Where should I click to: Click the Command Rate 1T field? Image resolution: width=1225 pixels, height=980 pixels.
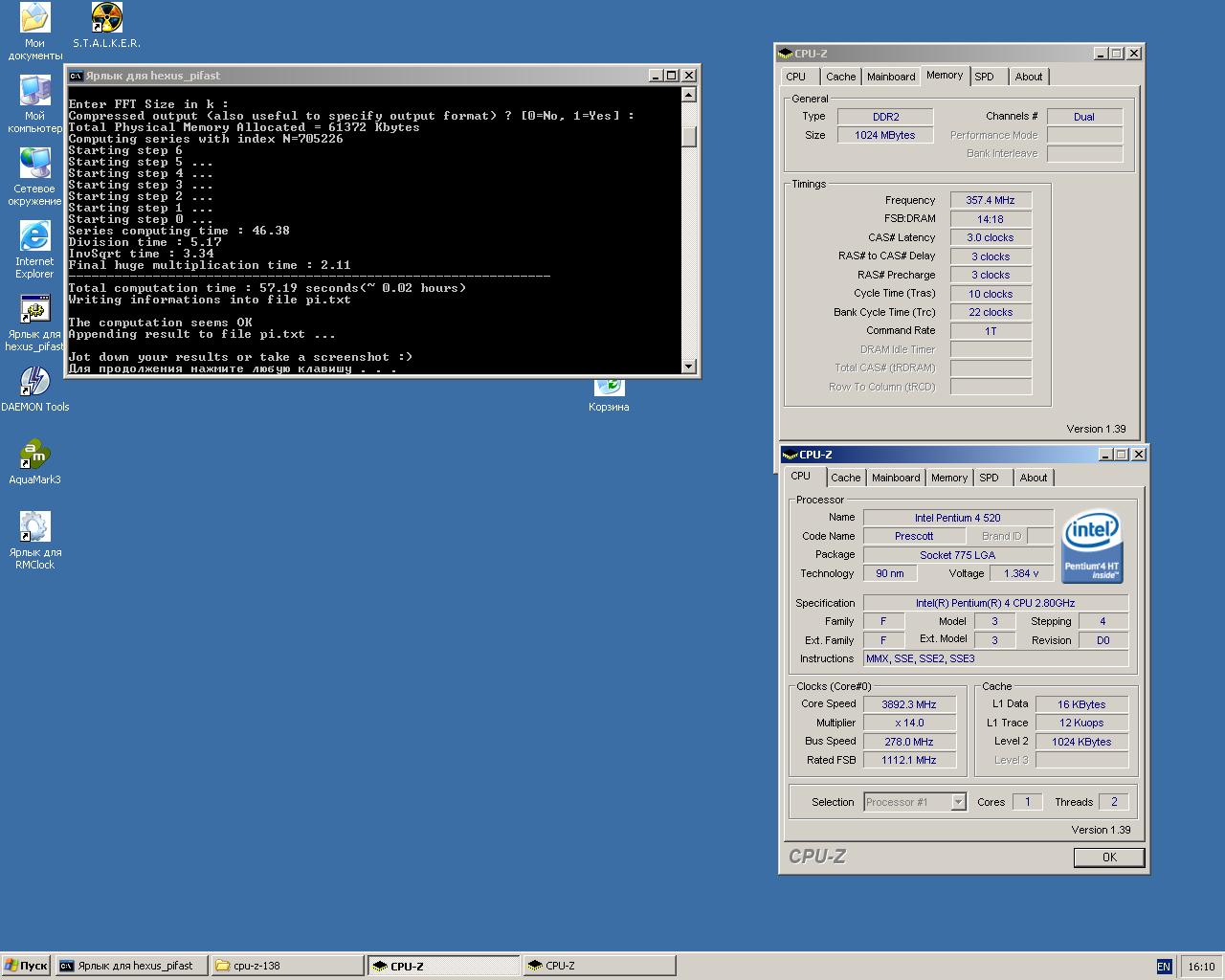click(991, 331)
